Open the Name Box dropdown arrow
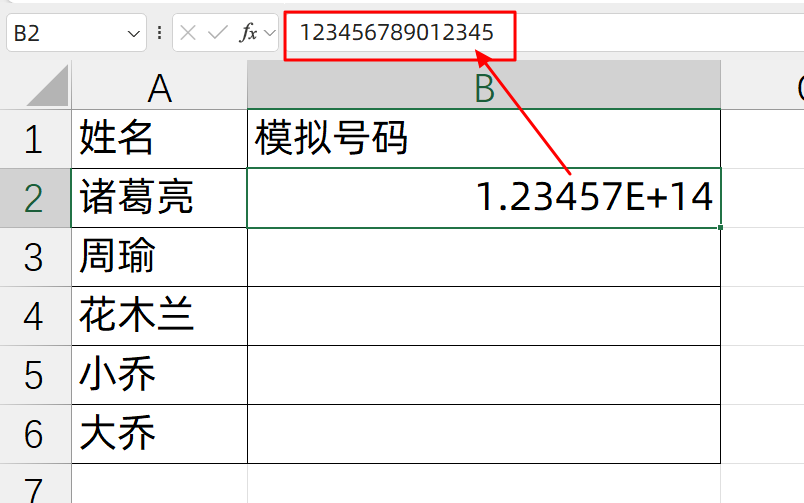The width and height of the screenshot is (804, 503). click(133, 34)
